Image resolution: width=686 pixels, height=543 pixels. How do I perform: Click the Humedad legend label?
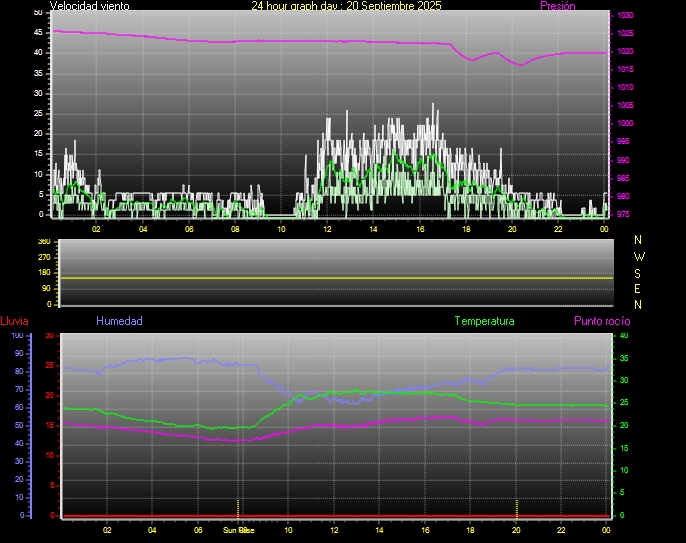[119, 322]
